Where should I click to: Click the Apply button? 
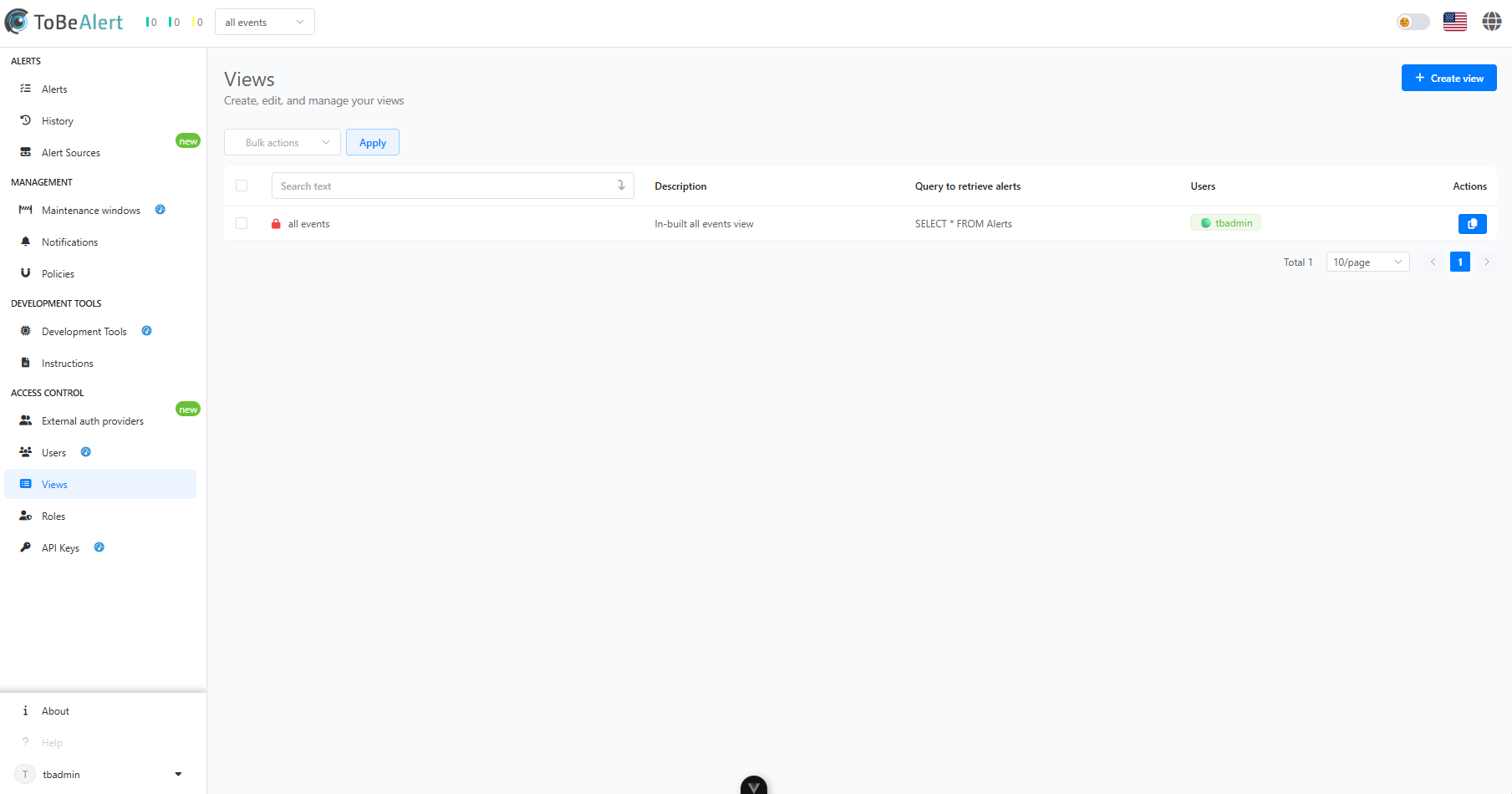pyautogui.click(x=373, y=142)
